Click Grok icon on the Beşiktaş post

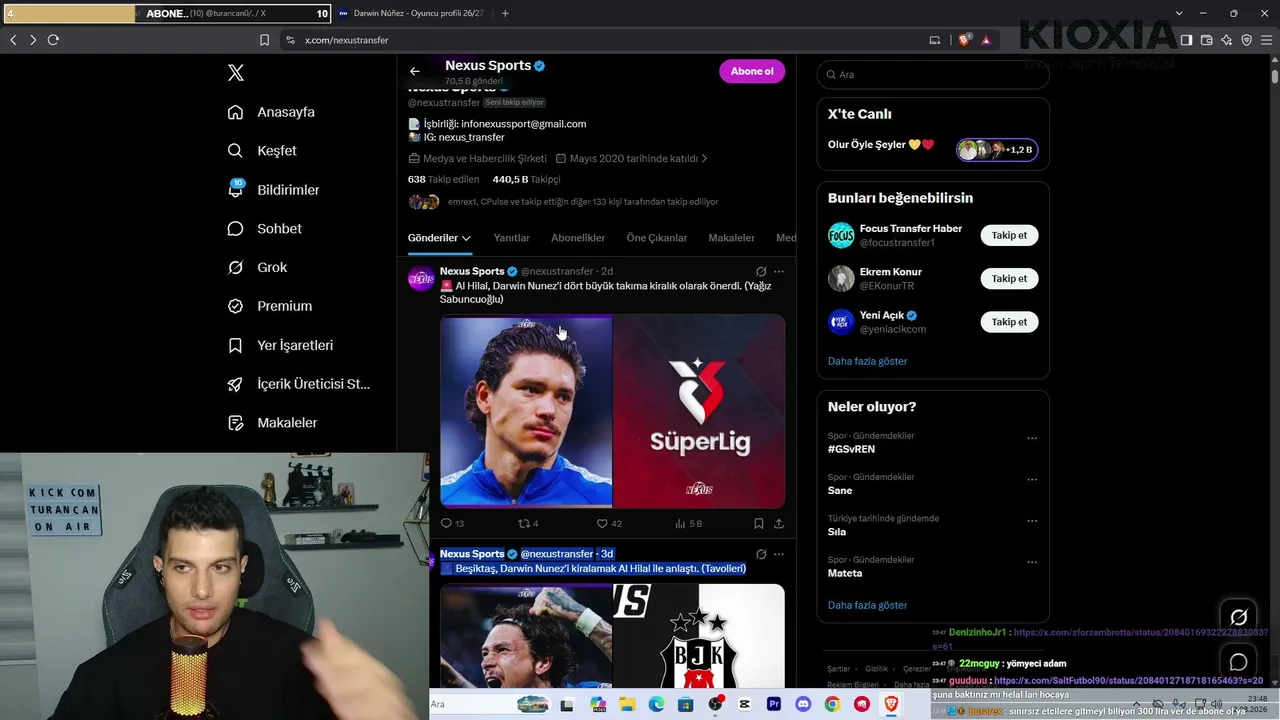pyautogui.click(x=761, y=554)
